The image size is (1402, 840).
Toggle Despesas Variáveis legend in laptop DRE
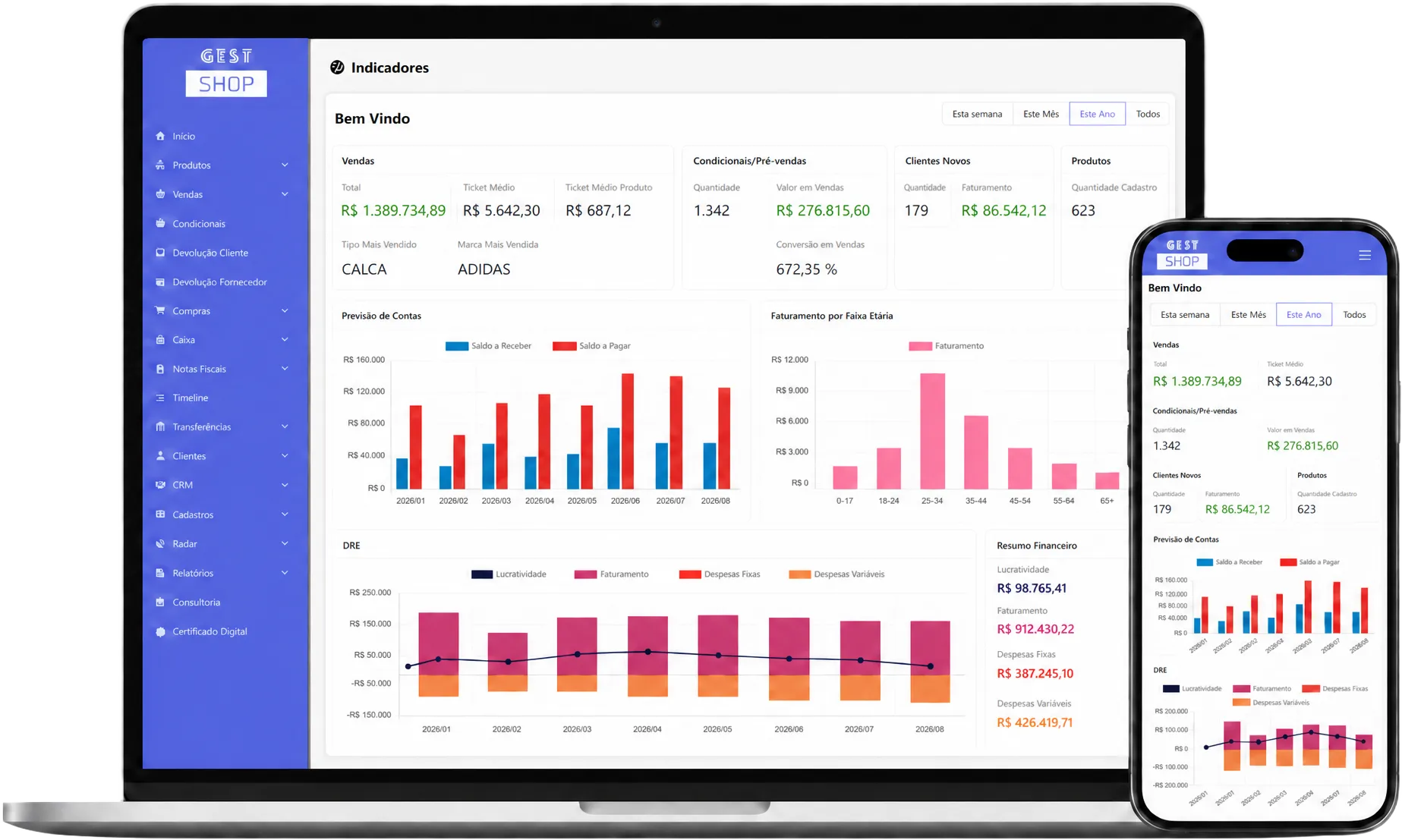(x=836, y=574)
